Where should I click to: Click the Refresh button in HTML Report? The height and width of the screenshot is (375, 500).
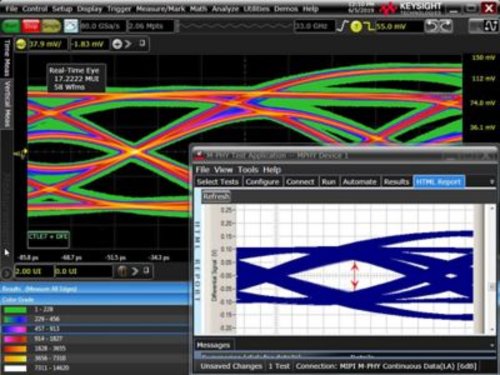point(216,197)
